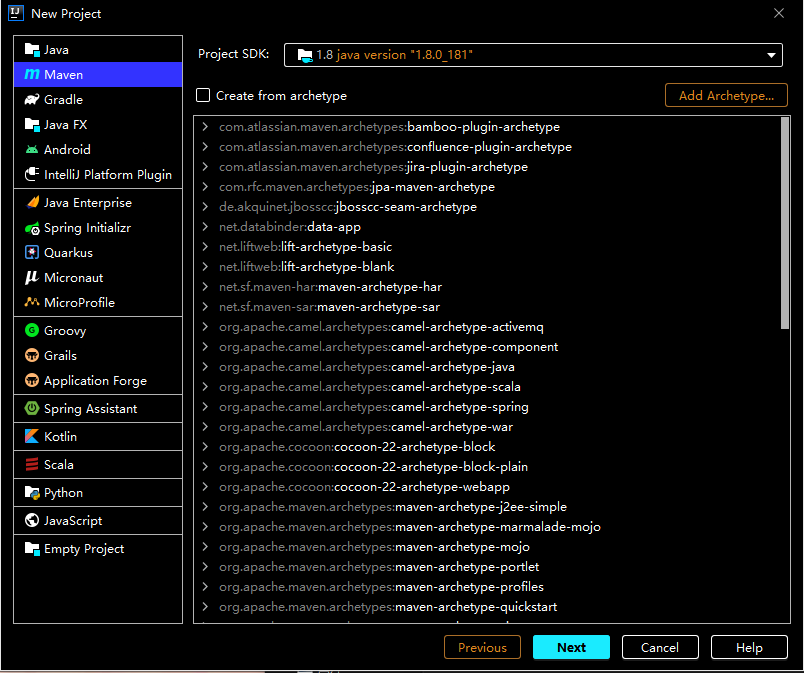Close the New Project dialog

[x=779, y=13]
